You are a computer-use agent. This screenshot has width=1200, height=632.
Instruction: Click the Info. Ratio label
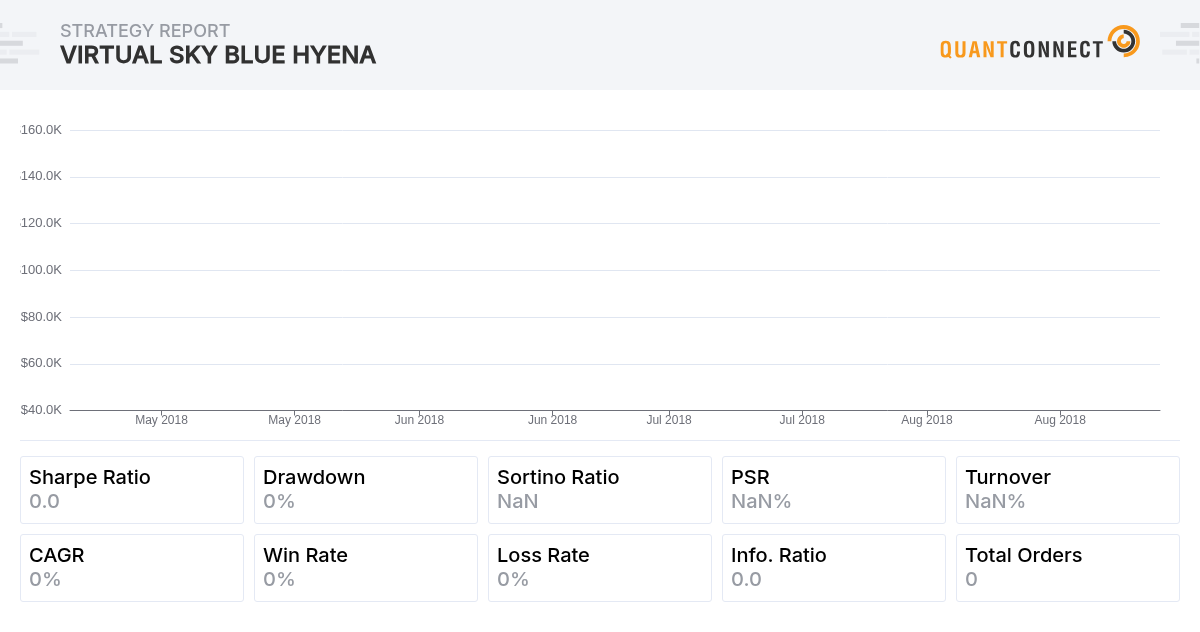tap(779, 555)
